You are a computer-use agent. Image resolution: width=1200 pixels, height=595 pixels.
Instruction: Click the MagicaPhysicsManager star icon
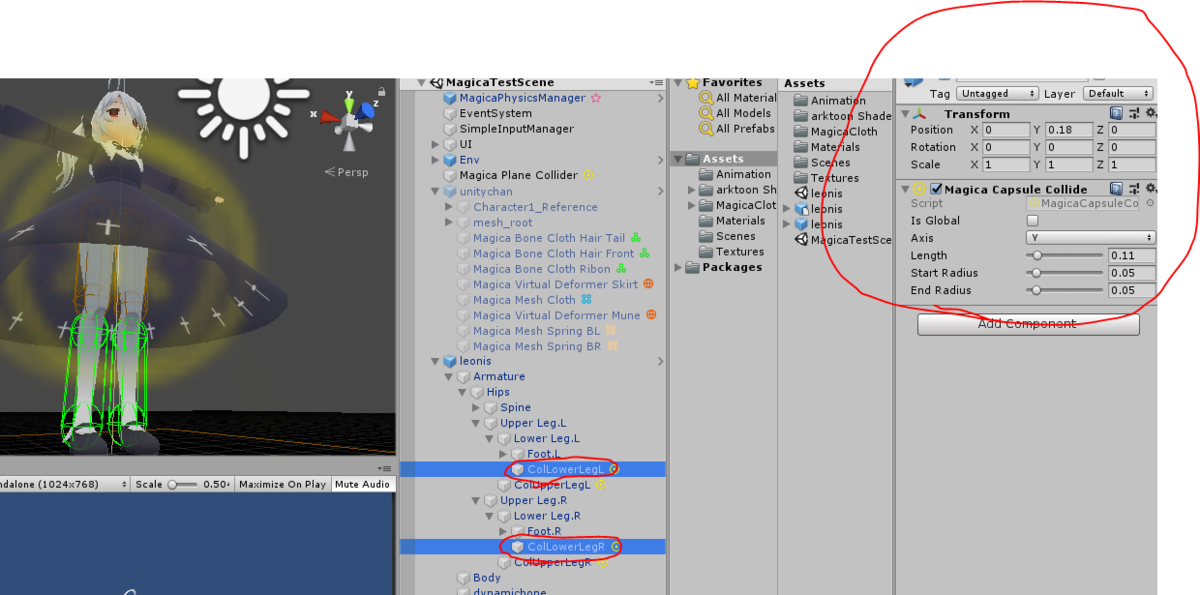[x=596, y=98]
